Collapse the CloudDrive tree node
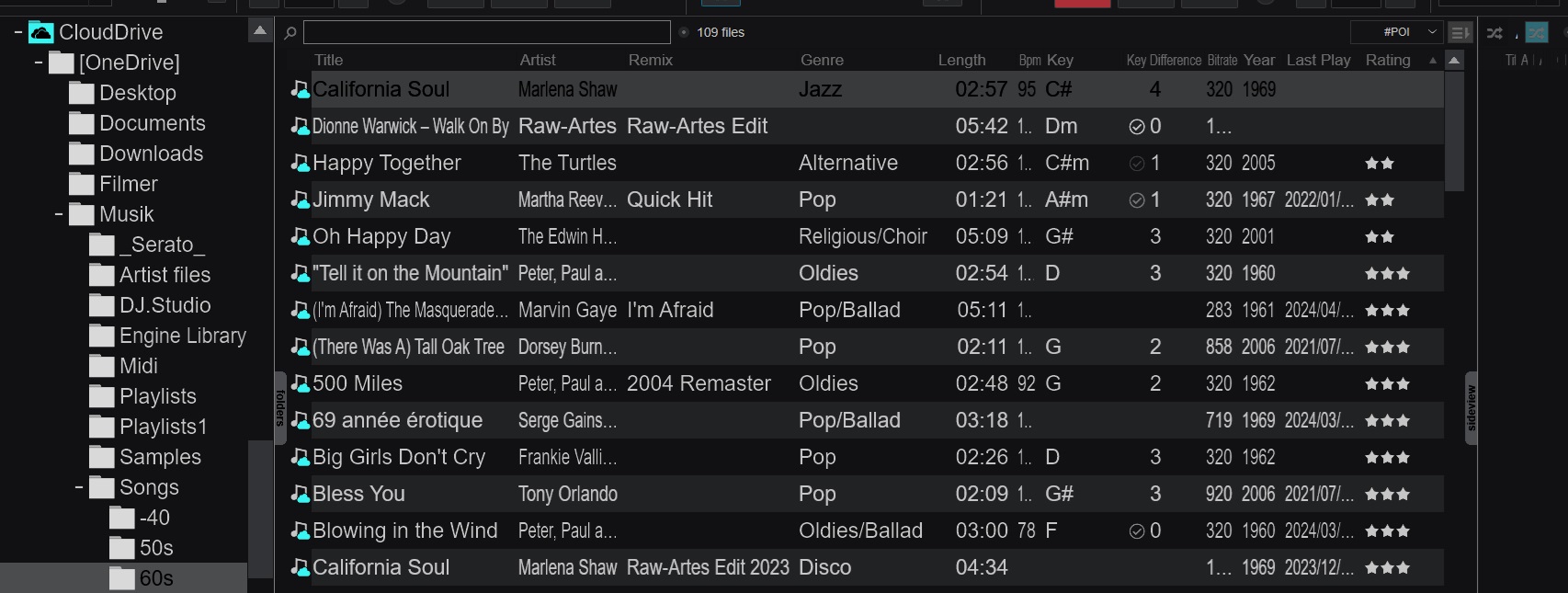The image size is (1568, 593). 17,33
